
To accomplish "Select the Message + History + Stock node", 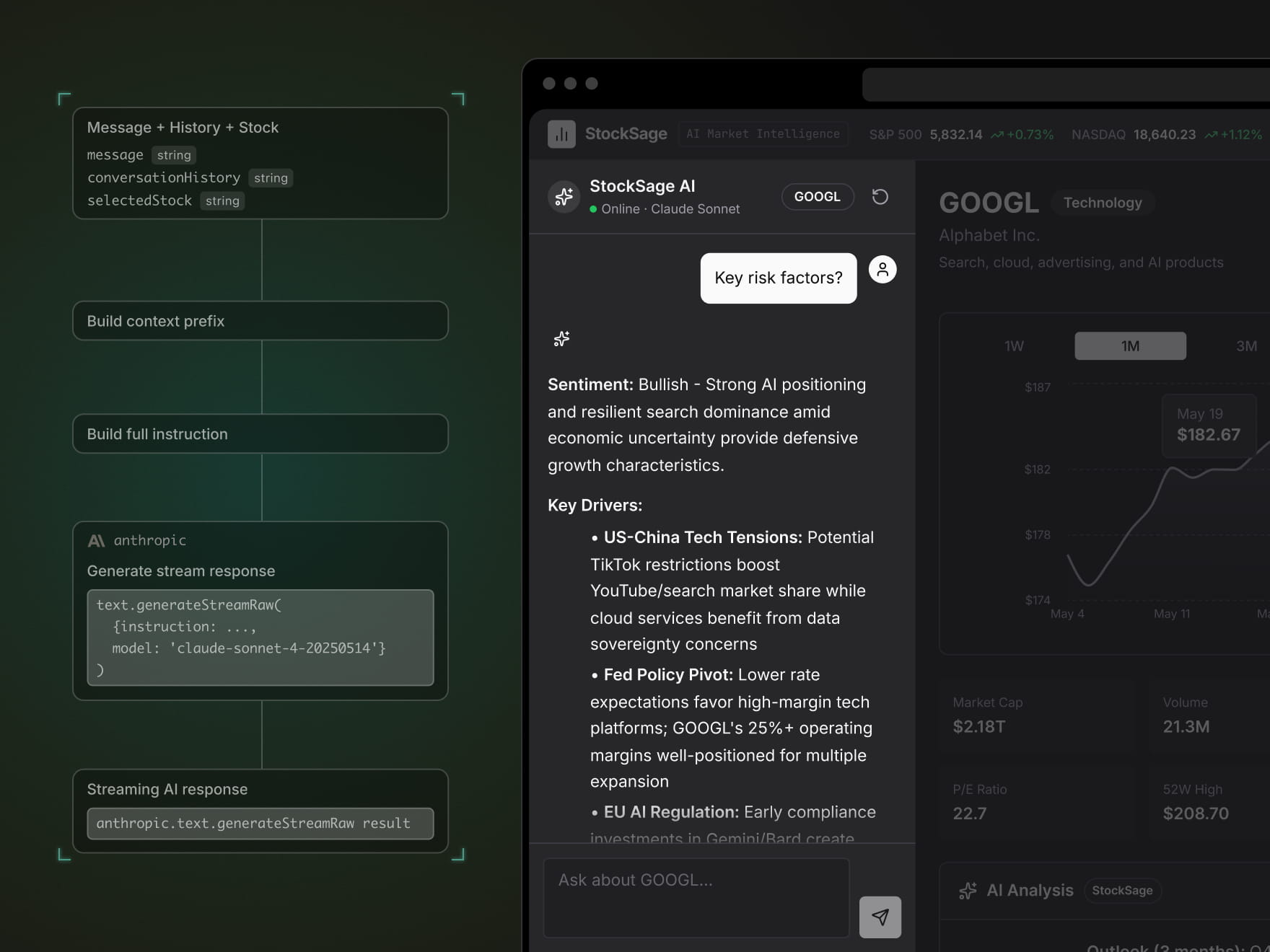I will coord(260,163).
